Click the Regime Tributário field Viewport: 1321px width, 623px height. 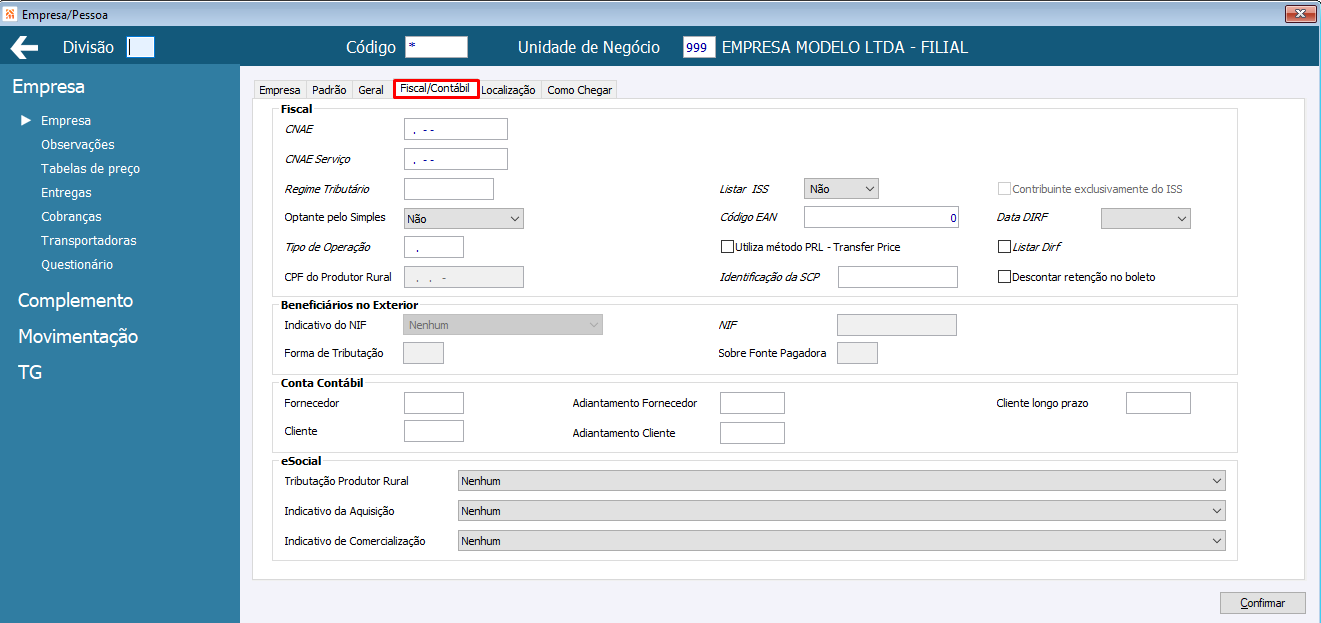click(449, 189)
